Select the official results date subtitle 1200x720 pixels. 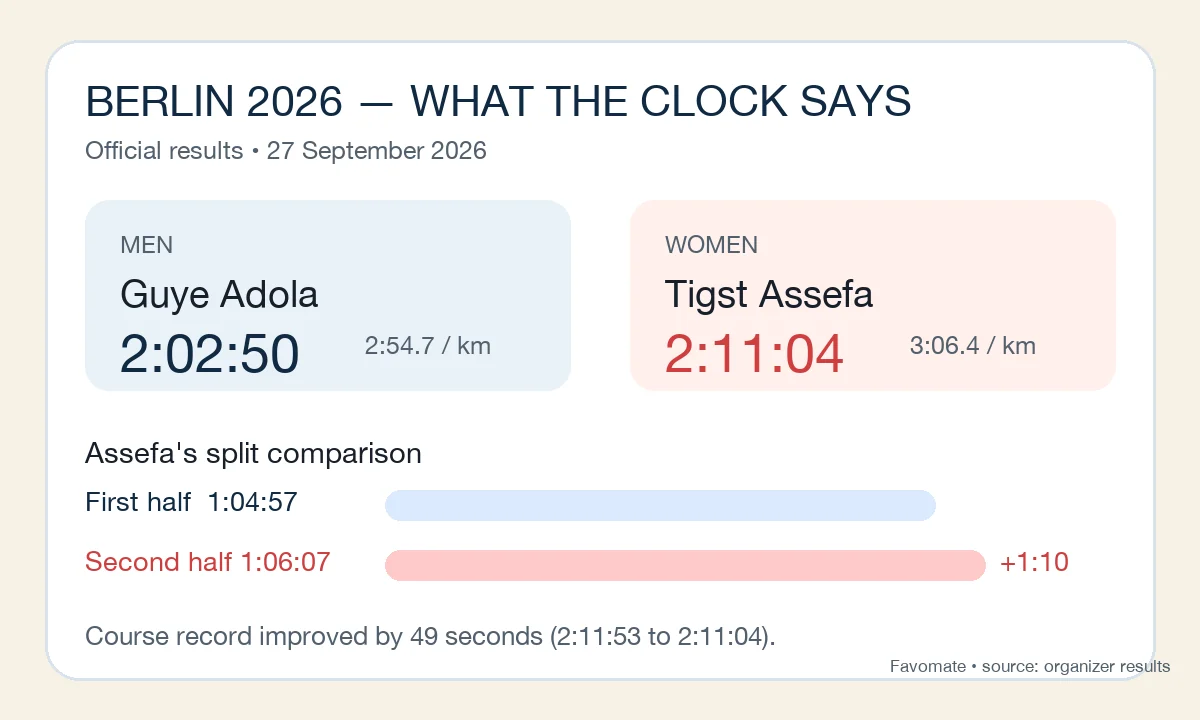click(x=286, y=151)
